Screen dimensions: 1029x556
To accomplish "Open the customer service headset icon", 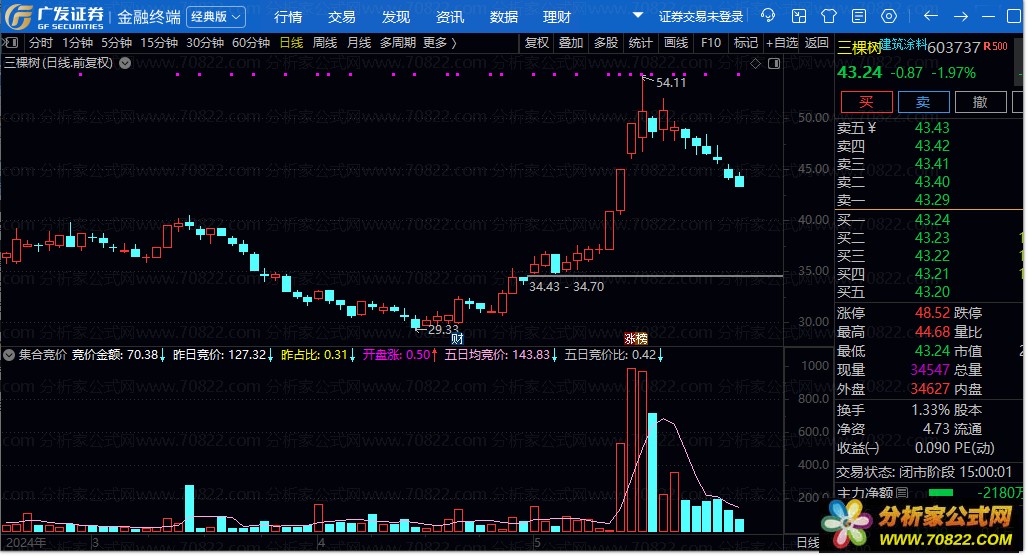I will coord(767,16).
